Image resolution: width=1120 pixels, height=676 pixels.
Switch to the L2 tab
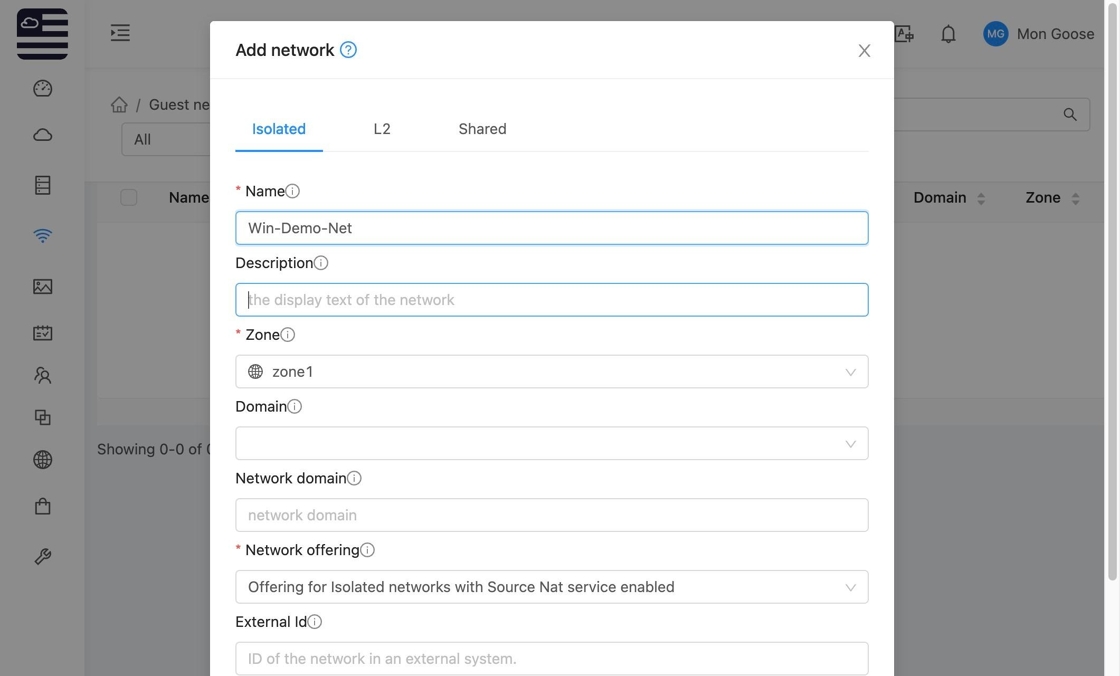(382, 129)
